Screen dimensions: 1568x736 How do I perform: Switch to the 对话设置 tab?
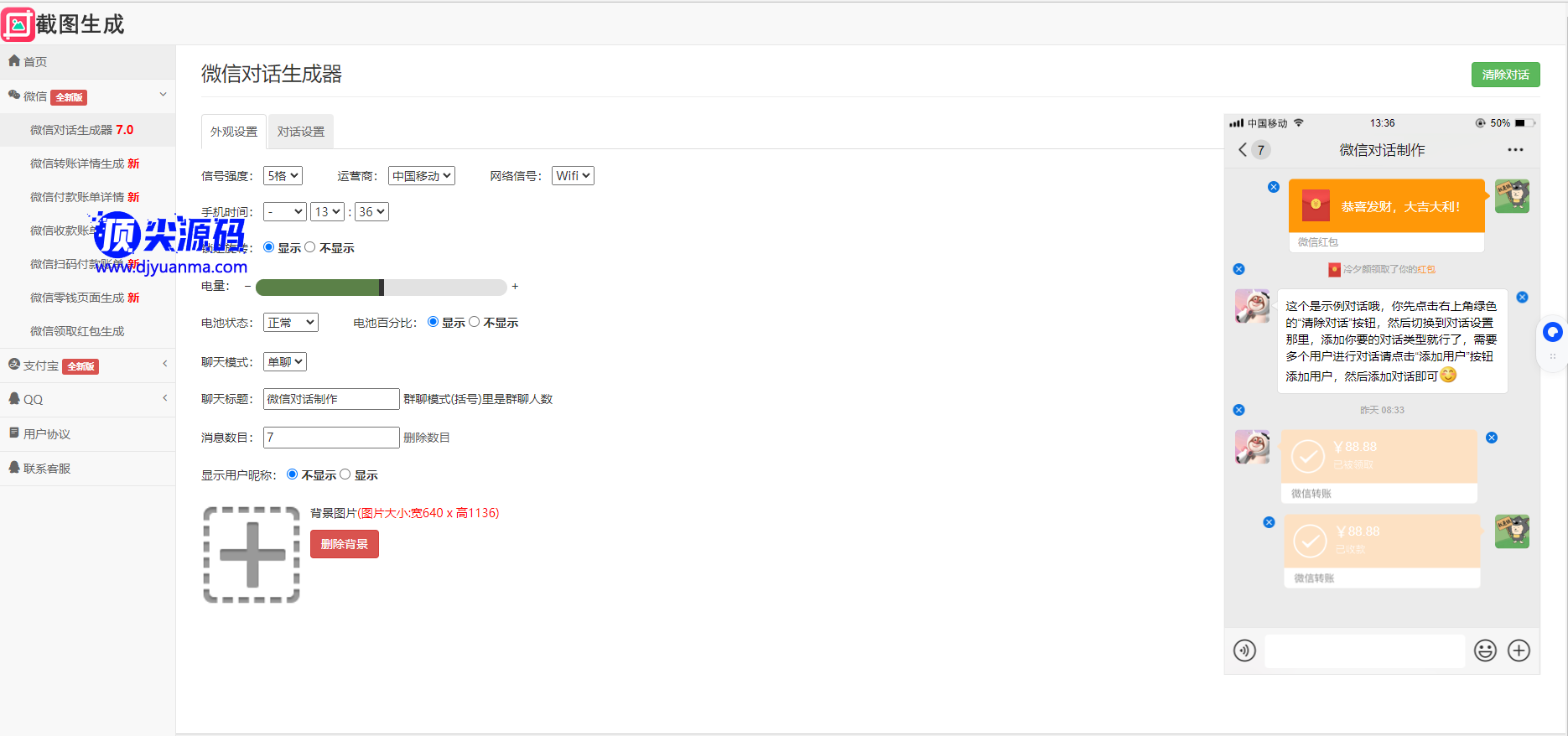301,132
